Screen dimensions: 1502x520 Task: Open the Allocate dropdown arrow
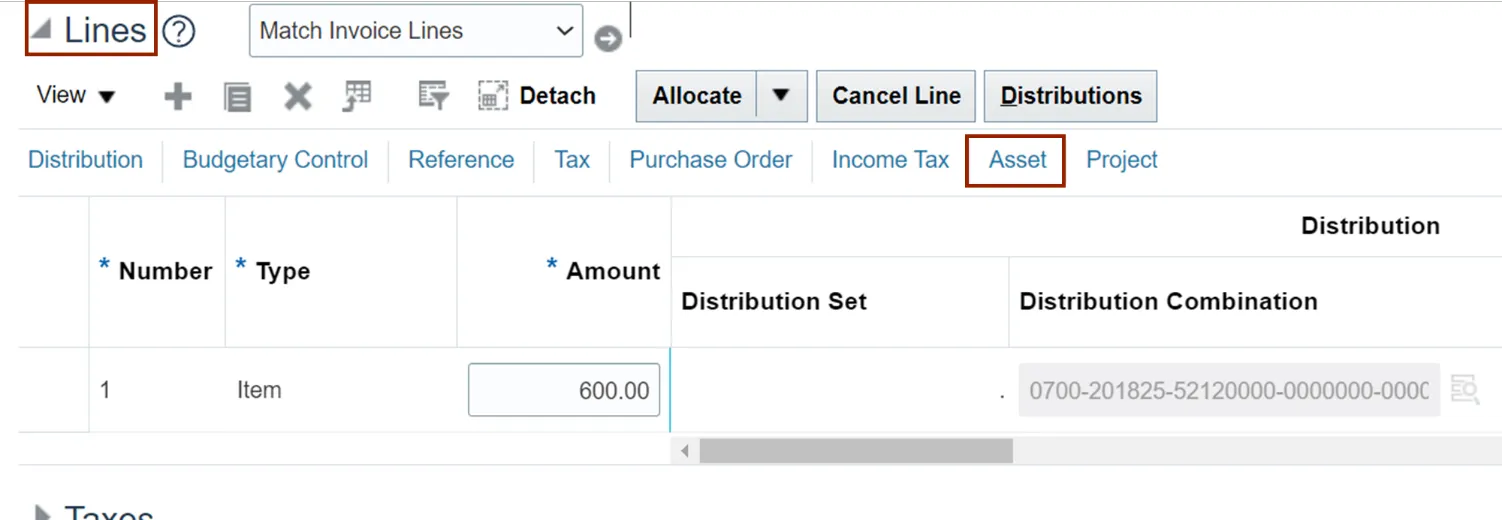click(x=782, y=96)
